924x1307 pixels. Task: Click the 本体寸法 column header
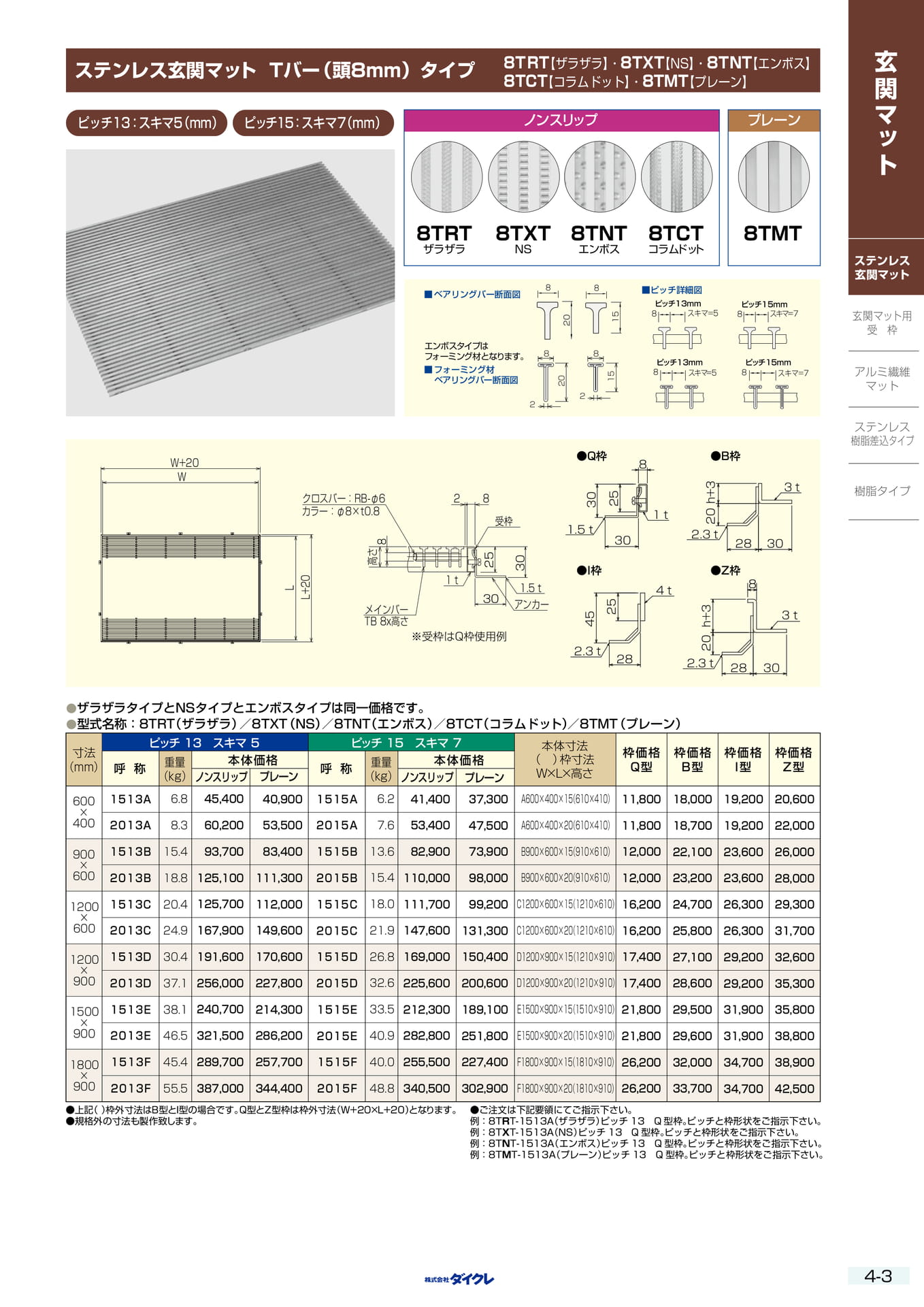point(565,760)
